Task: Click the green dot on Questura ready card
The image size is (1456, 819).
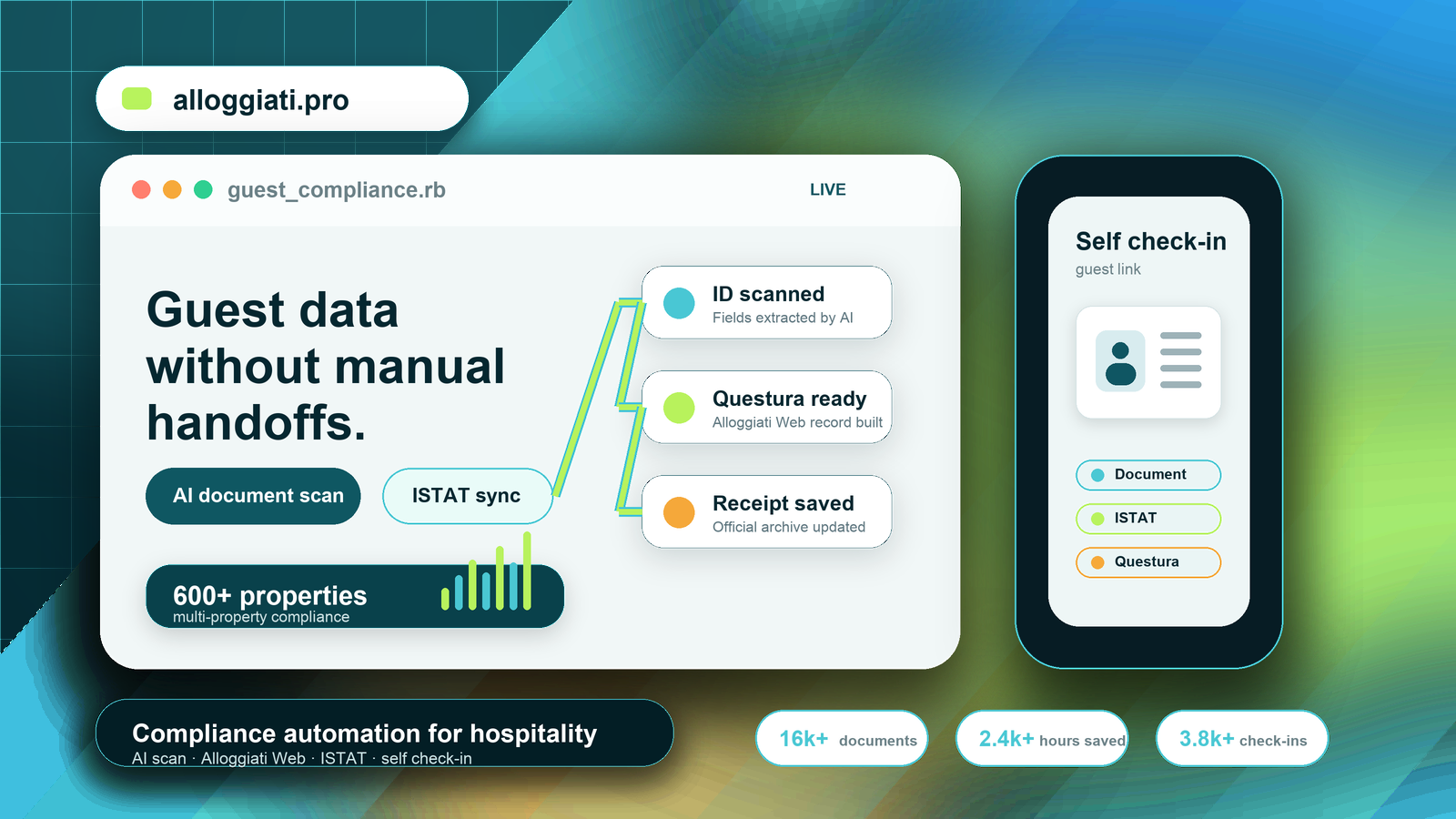Action: tap(679, 408)
